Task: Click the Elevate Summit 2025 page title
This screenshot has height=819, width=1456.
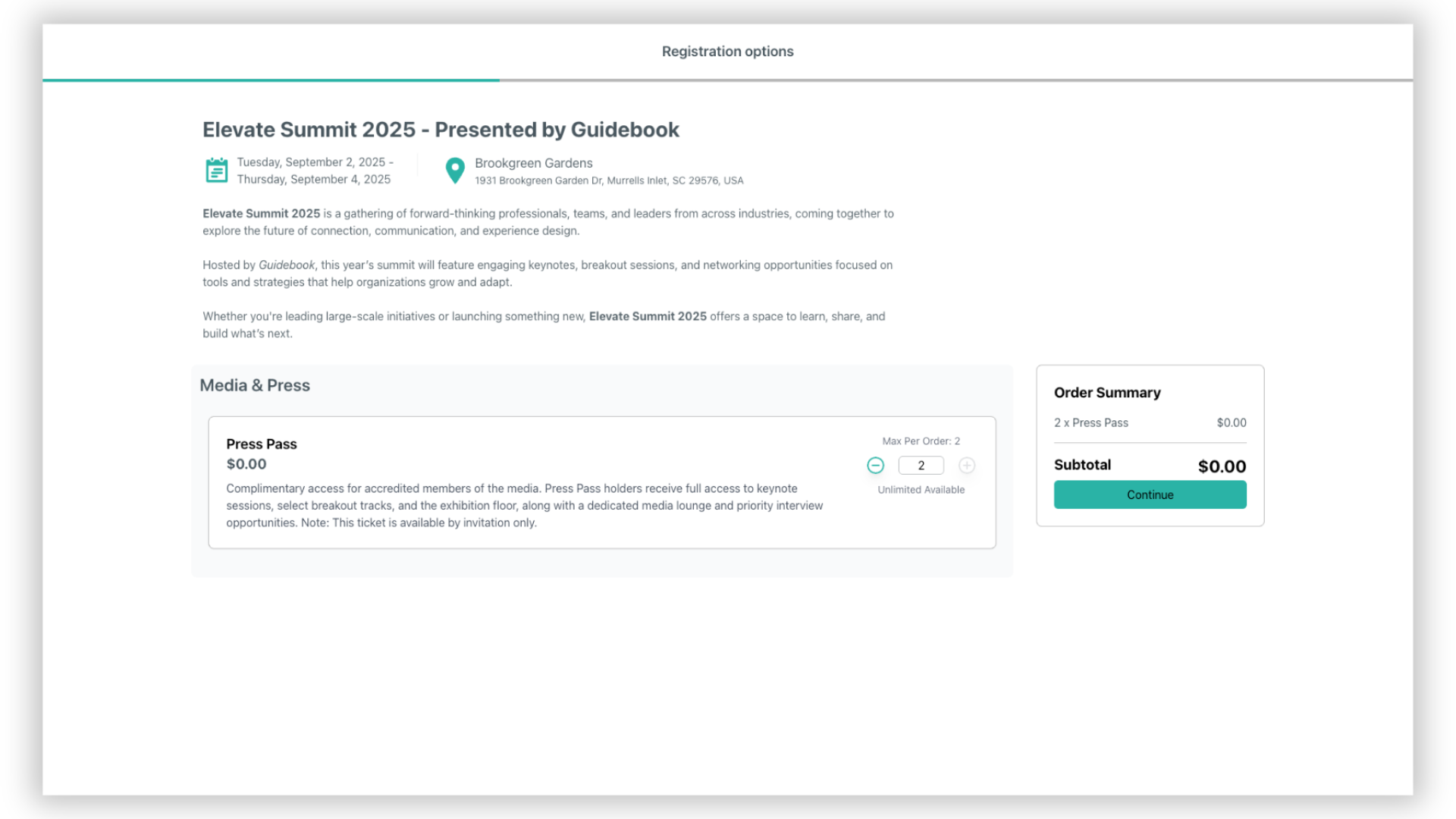Action: (x=440, y=130)
